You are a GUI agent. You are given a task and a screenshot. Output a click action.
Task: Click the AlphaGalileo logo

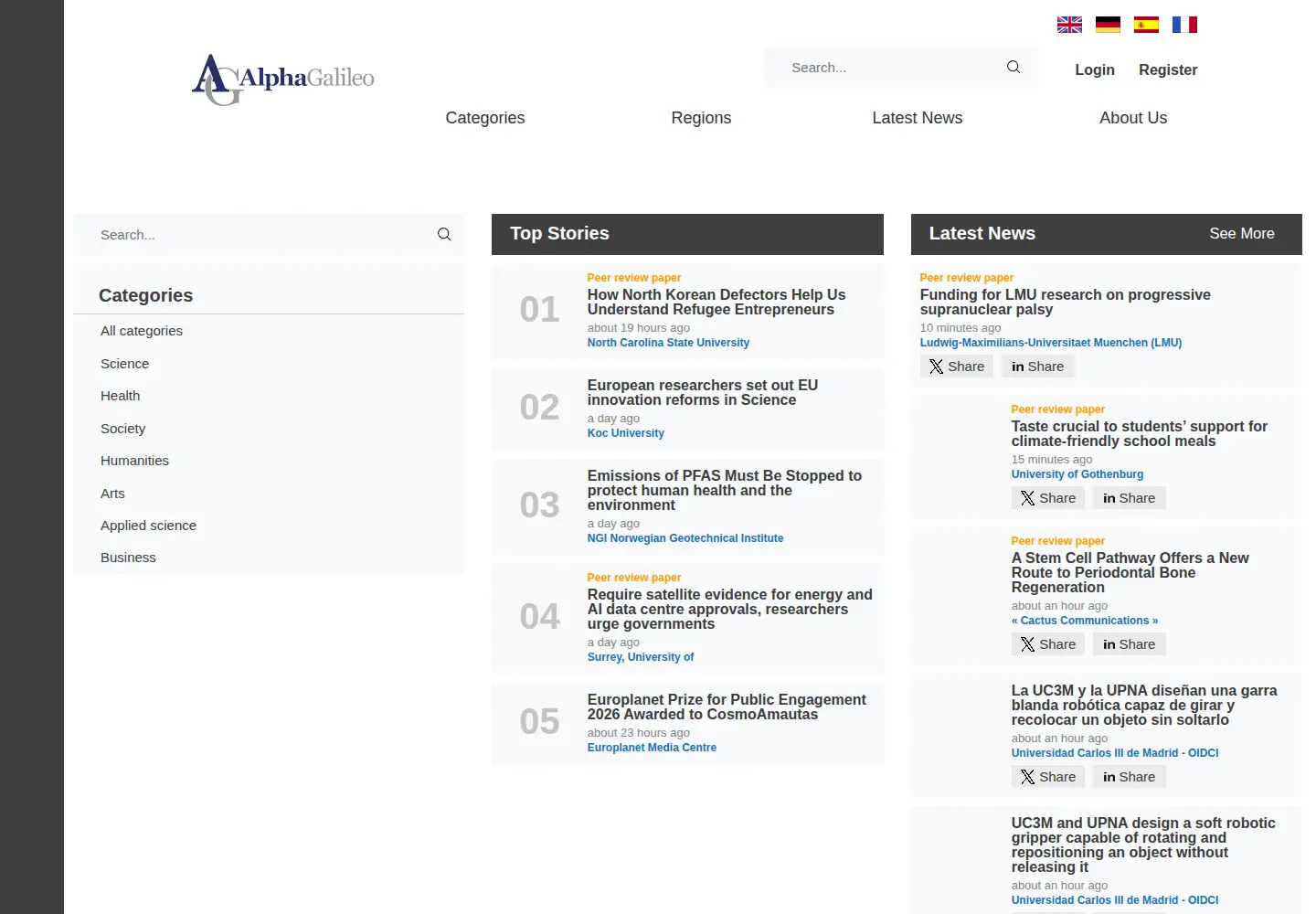(x=283, y=80)
